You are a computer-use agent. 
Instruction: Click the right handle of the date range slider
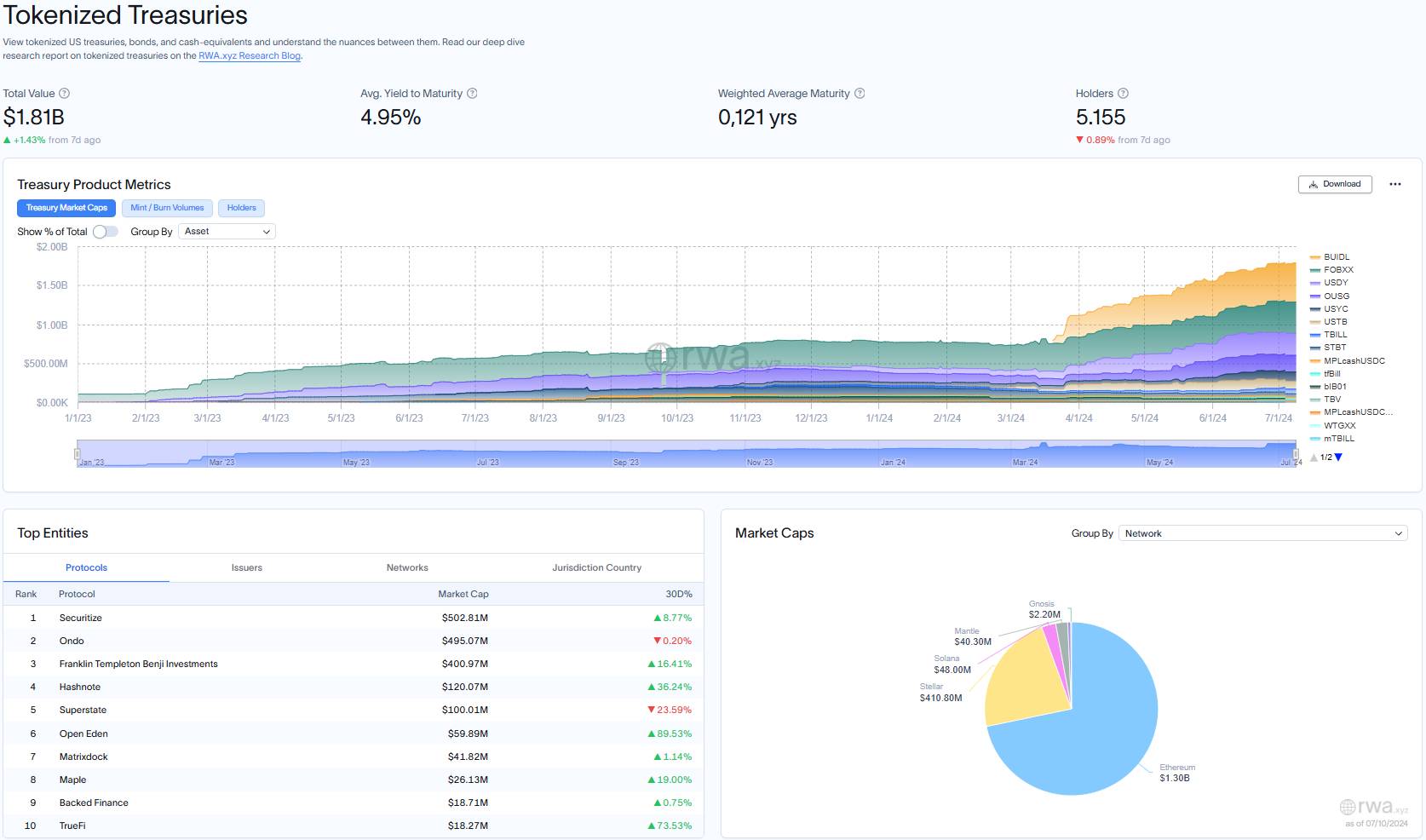point(1296,454)
